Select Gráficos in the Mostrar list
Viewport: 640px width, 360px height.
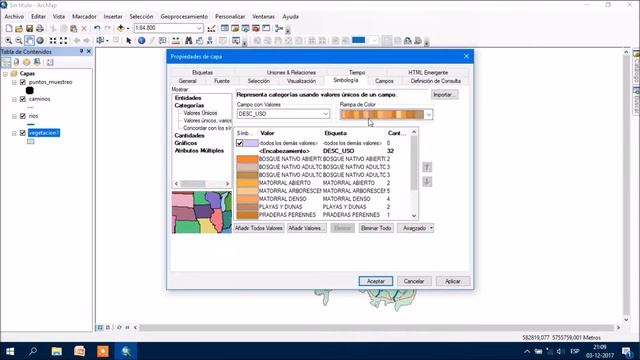tap(186, 143)
